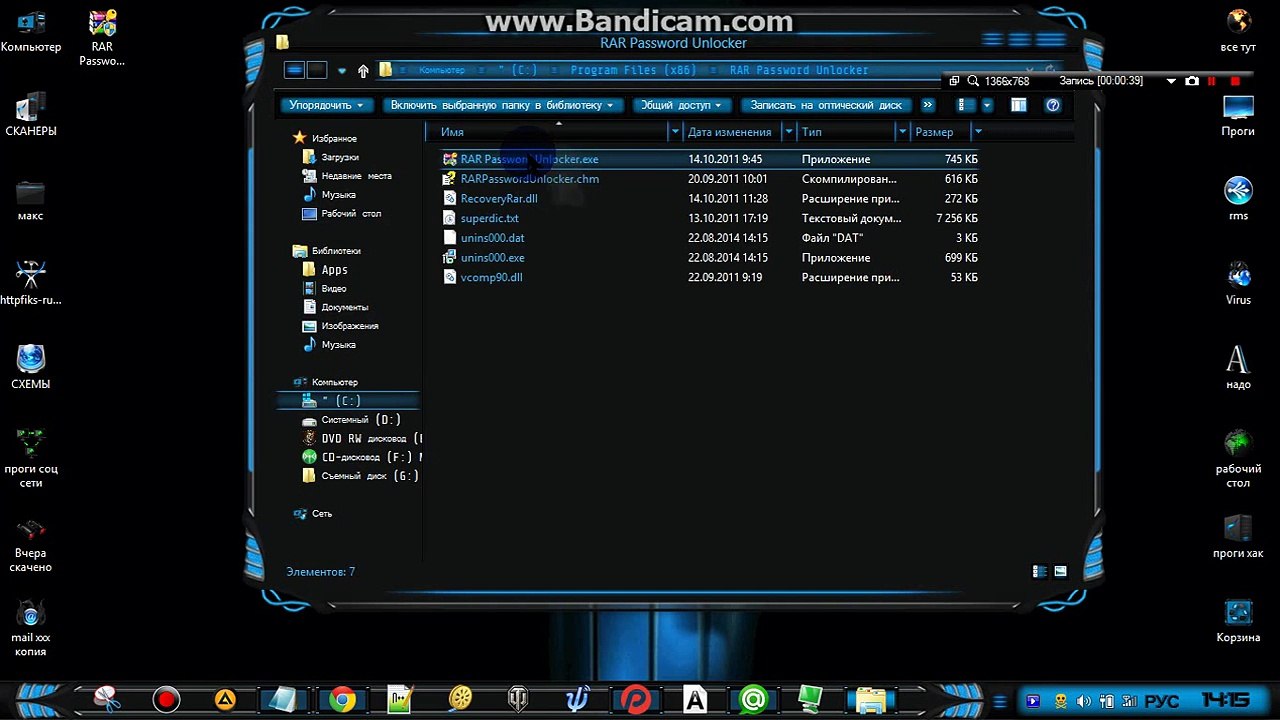Select the unins000.dat file icon
Screen dimensions: 1280x720
[x=450, y=238]
